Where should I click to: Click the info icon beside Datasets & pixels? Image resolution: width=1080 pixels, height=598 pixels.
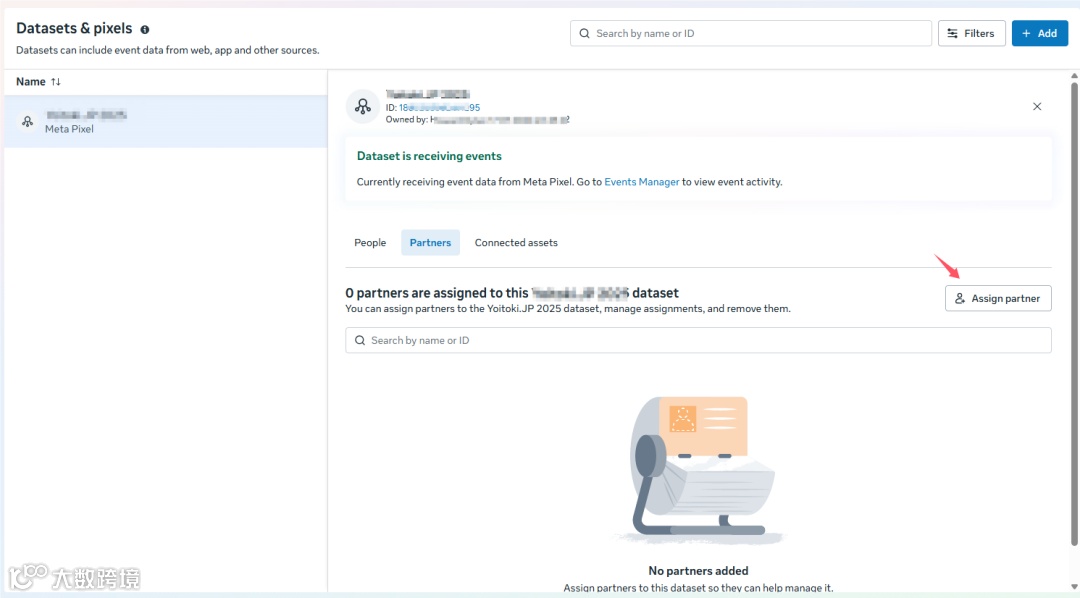pos(145,30)
